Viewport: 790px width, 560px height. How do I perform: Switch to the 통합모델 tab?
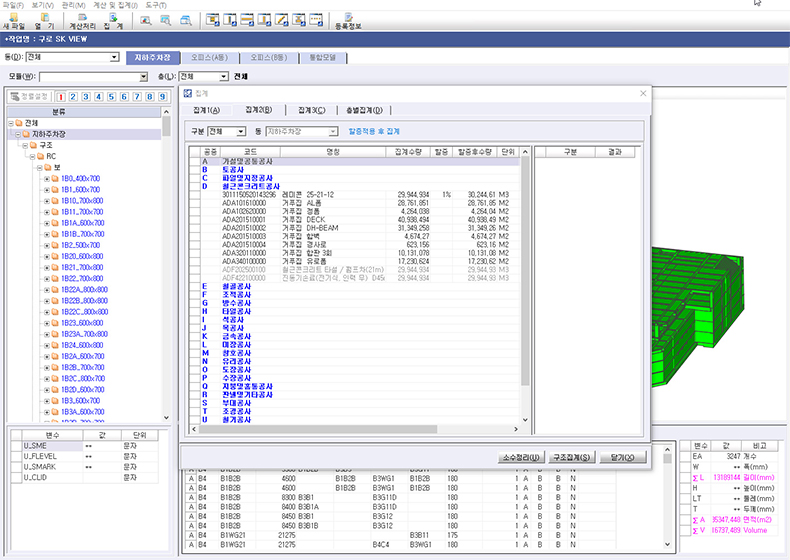tap(322, 58)
